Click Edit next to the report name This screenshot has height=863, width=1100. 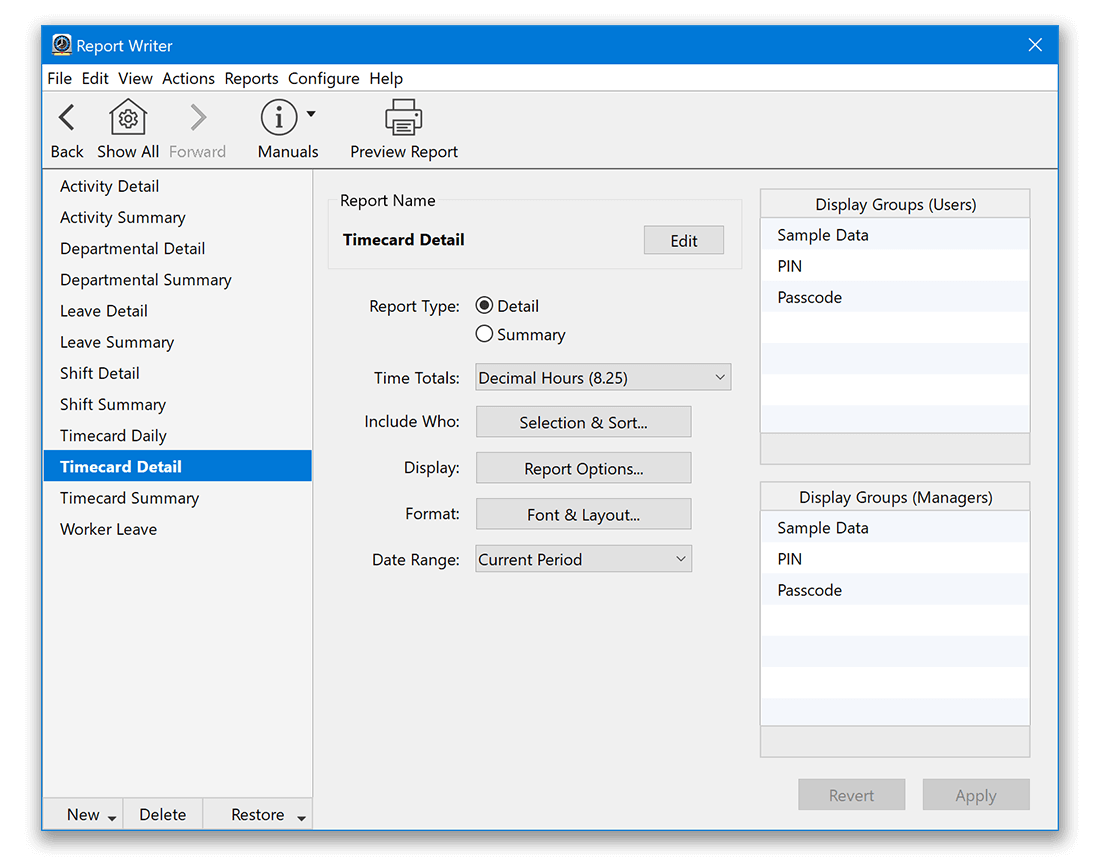(683, 240)
